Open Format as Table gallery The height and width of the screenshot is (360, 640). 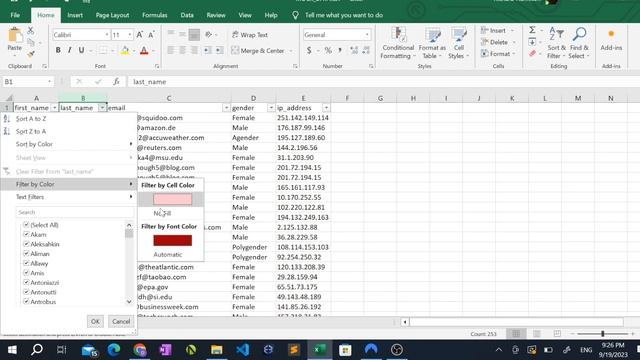(x=432, y=43)
